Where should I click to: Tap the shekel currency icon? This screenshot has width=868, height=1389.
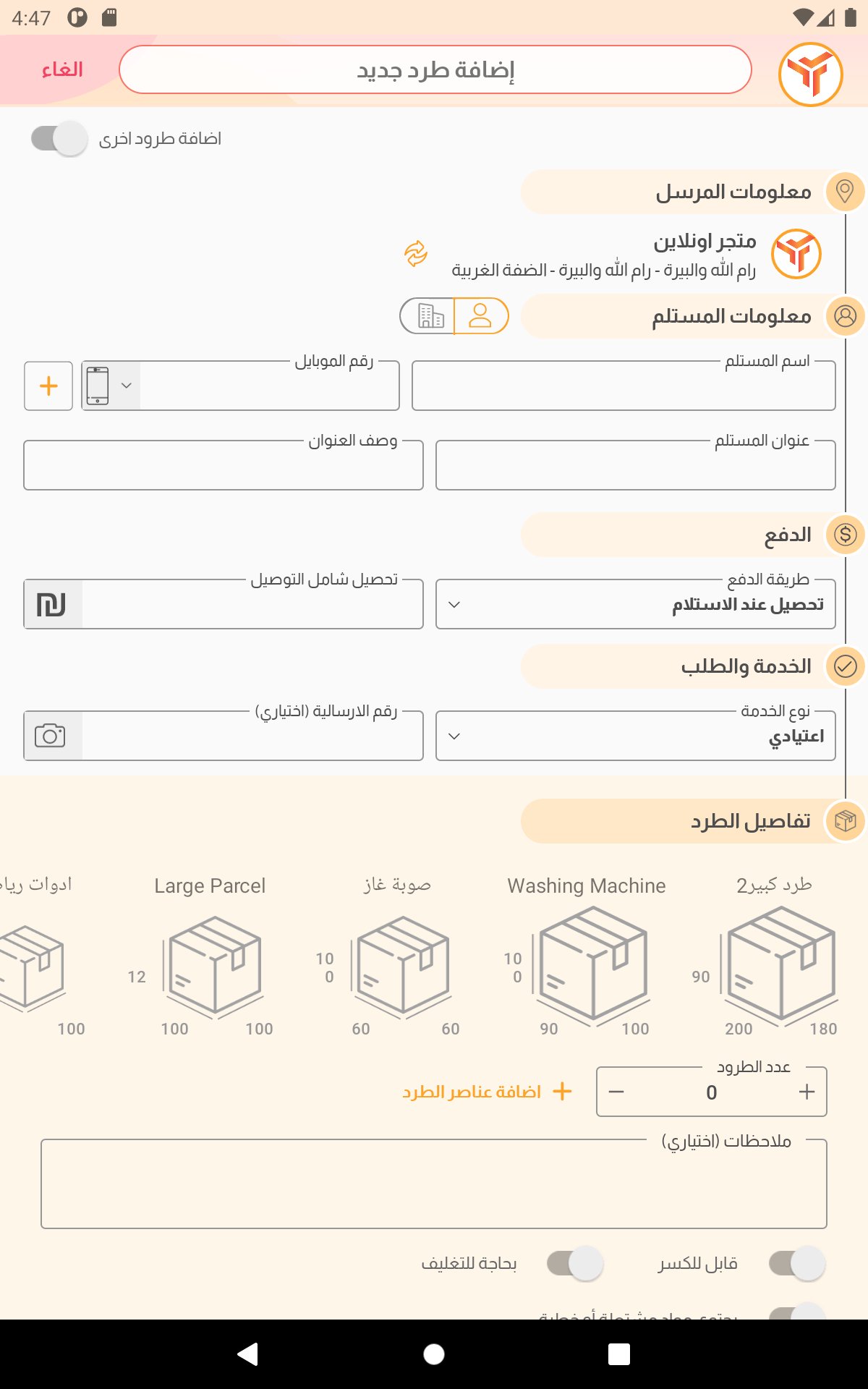click(52, 604)
